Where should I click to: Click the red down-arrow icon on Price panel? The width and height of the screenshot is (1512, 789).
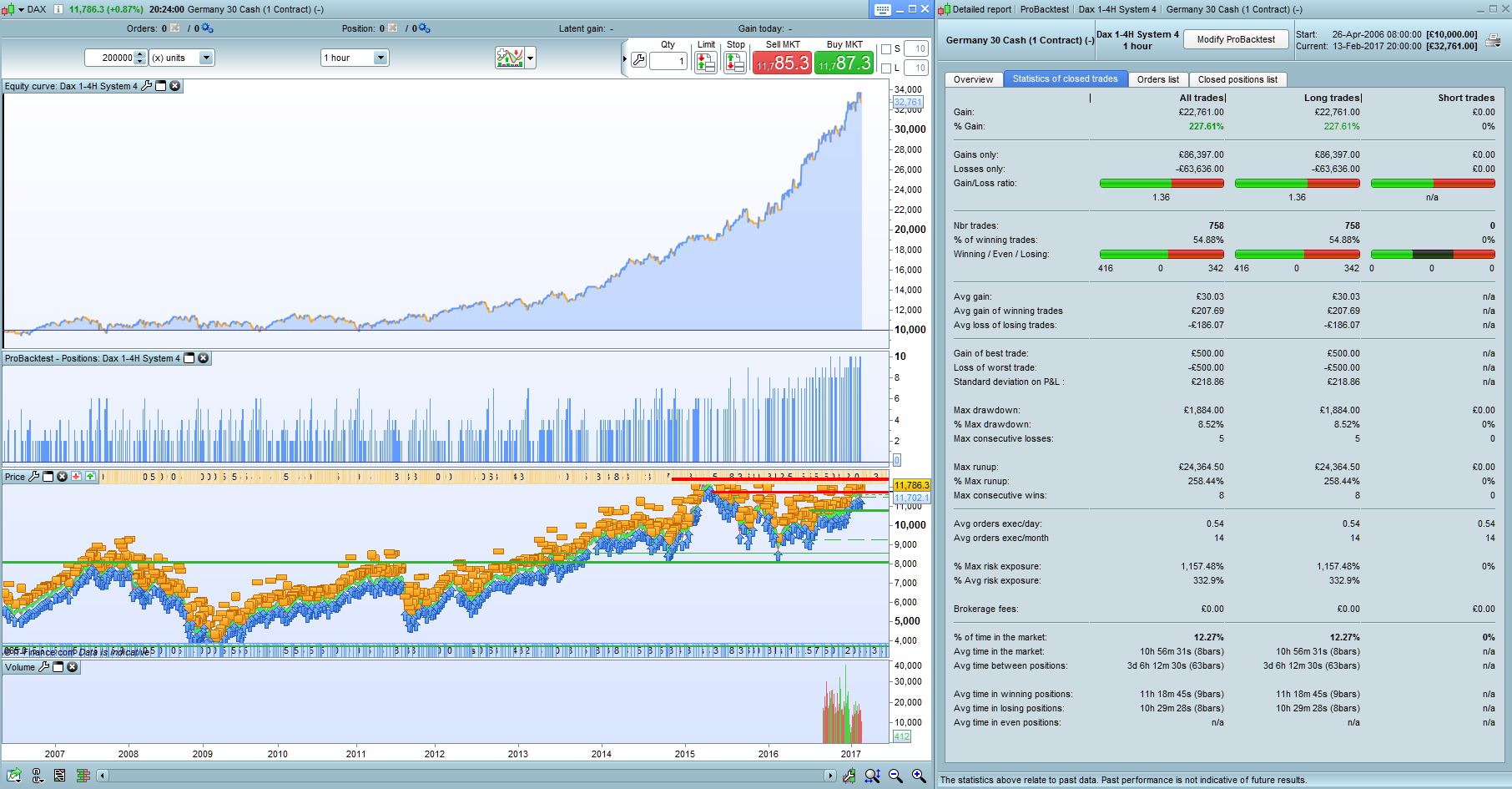coord(76,476)
